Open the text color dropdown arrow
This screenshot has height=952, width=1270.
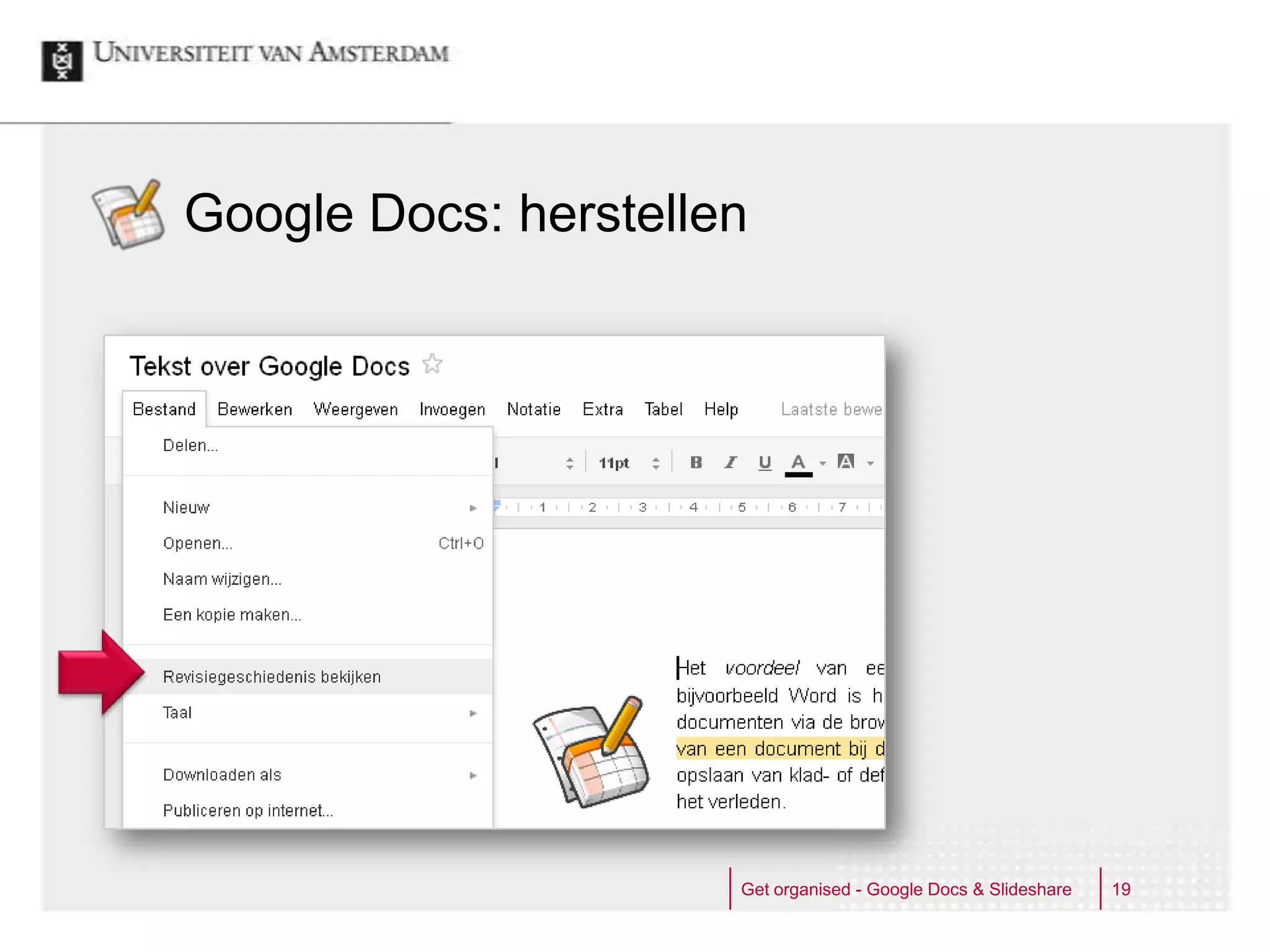tap(823, 464)
